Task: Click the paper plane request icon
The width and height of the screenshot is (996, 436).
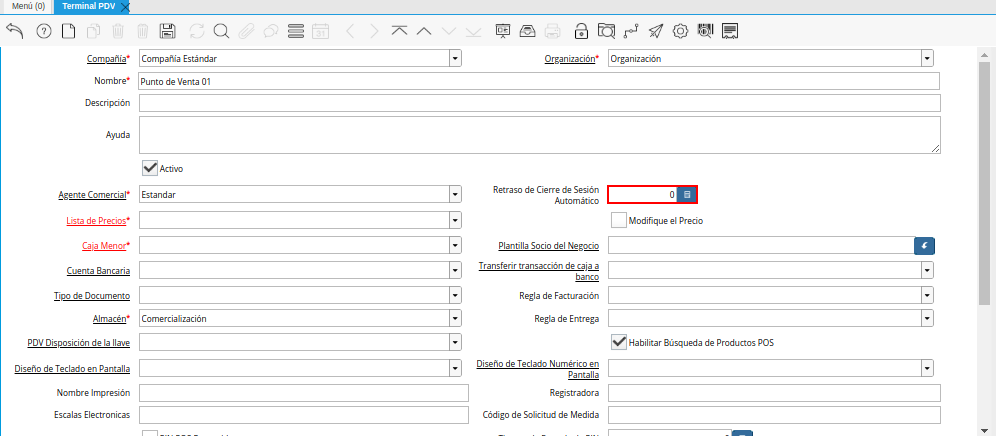Action: (656, 31)
